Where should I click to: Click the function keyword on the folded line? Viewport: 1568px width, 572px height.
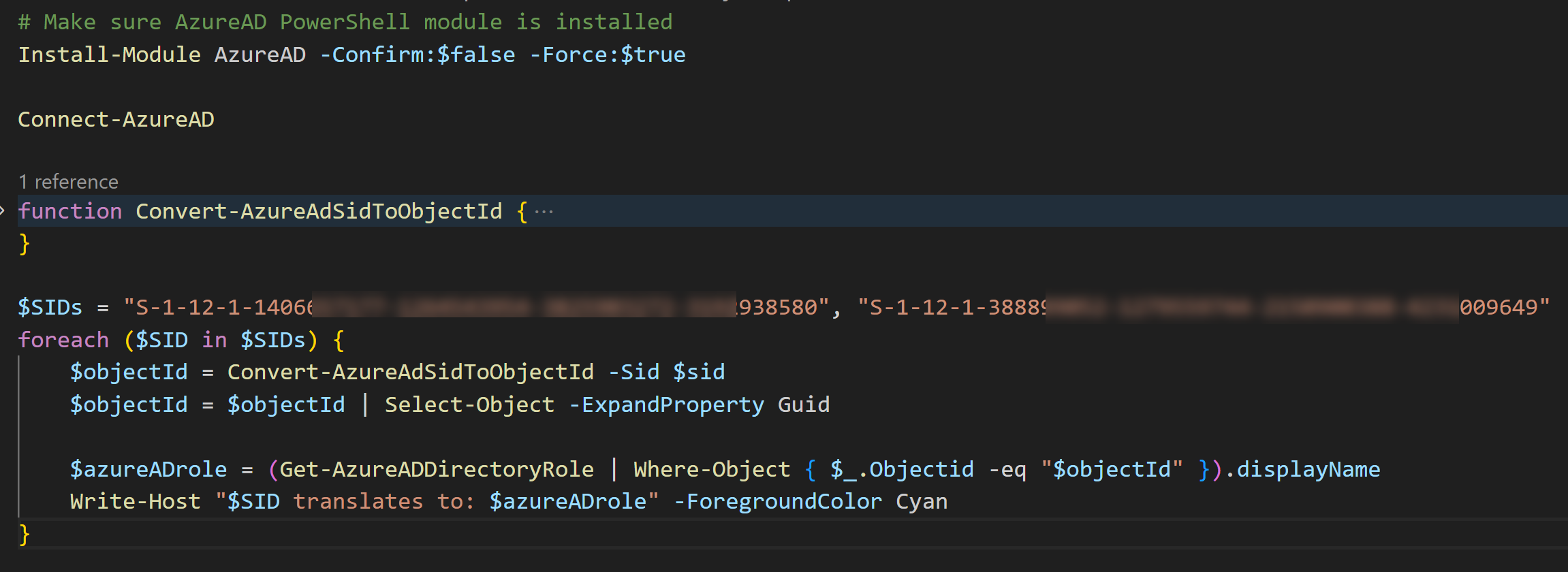(69, 212)
